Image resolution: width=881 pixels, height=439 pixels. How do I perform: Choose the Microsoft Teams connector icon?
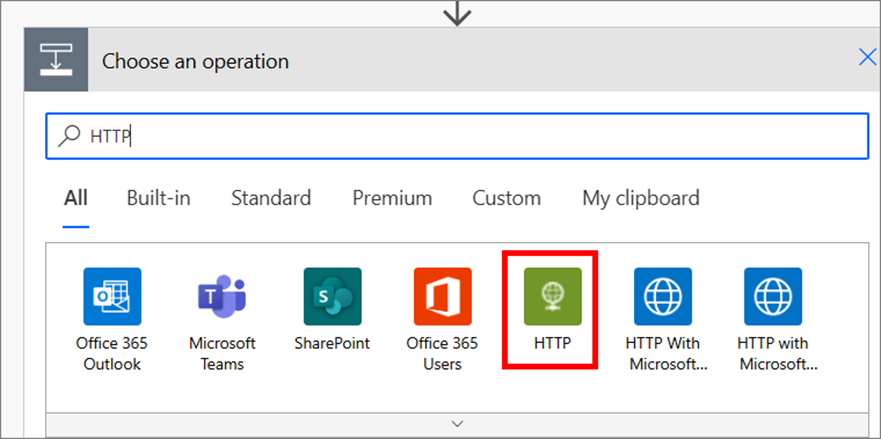click(x=222, y=297)
